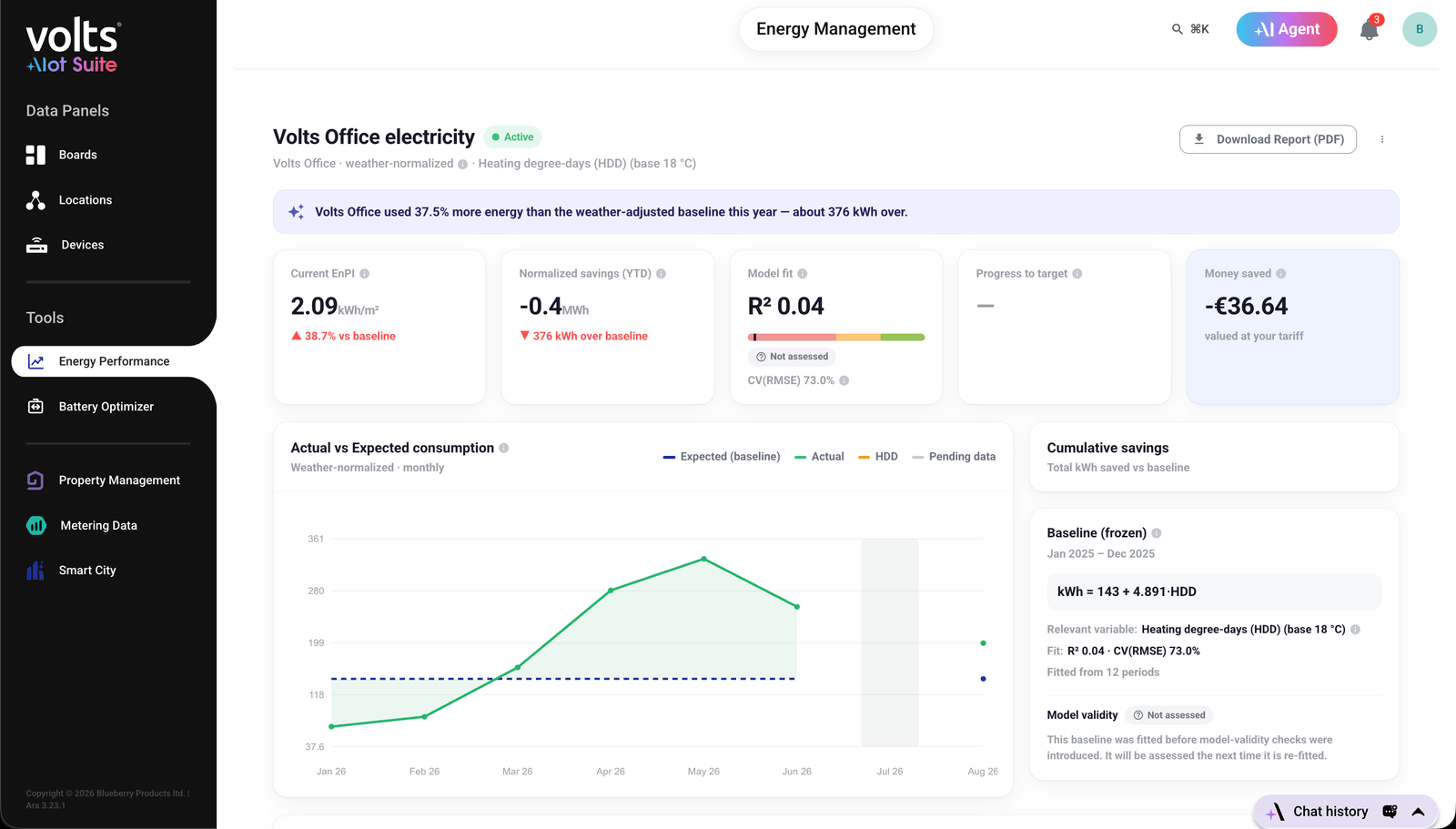Viewport: 1456px width, 829px height.
Task: Click info icon beside CV(RMSE) 73.0% in Model fit card
Action: [x=844, y=380]
